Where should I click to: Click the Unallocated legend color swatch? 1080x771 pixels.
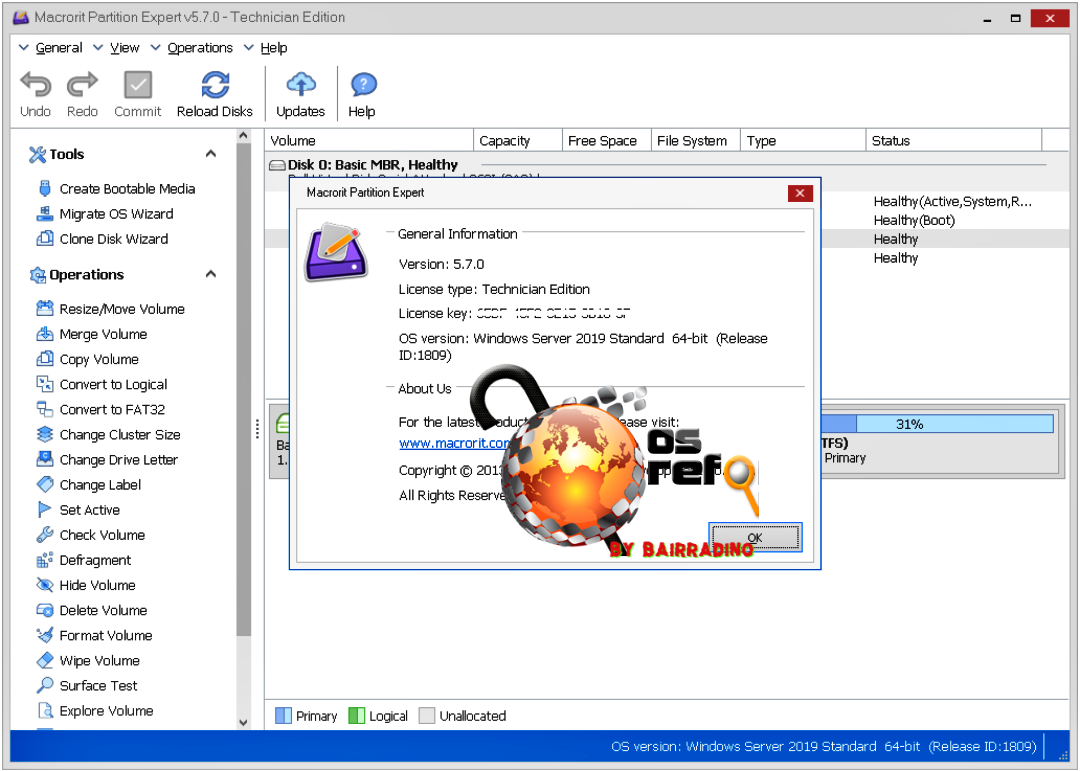(x=427, y=716)
